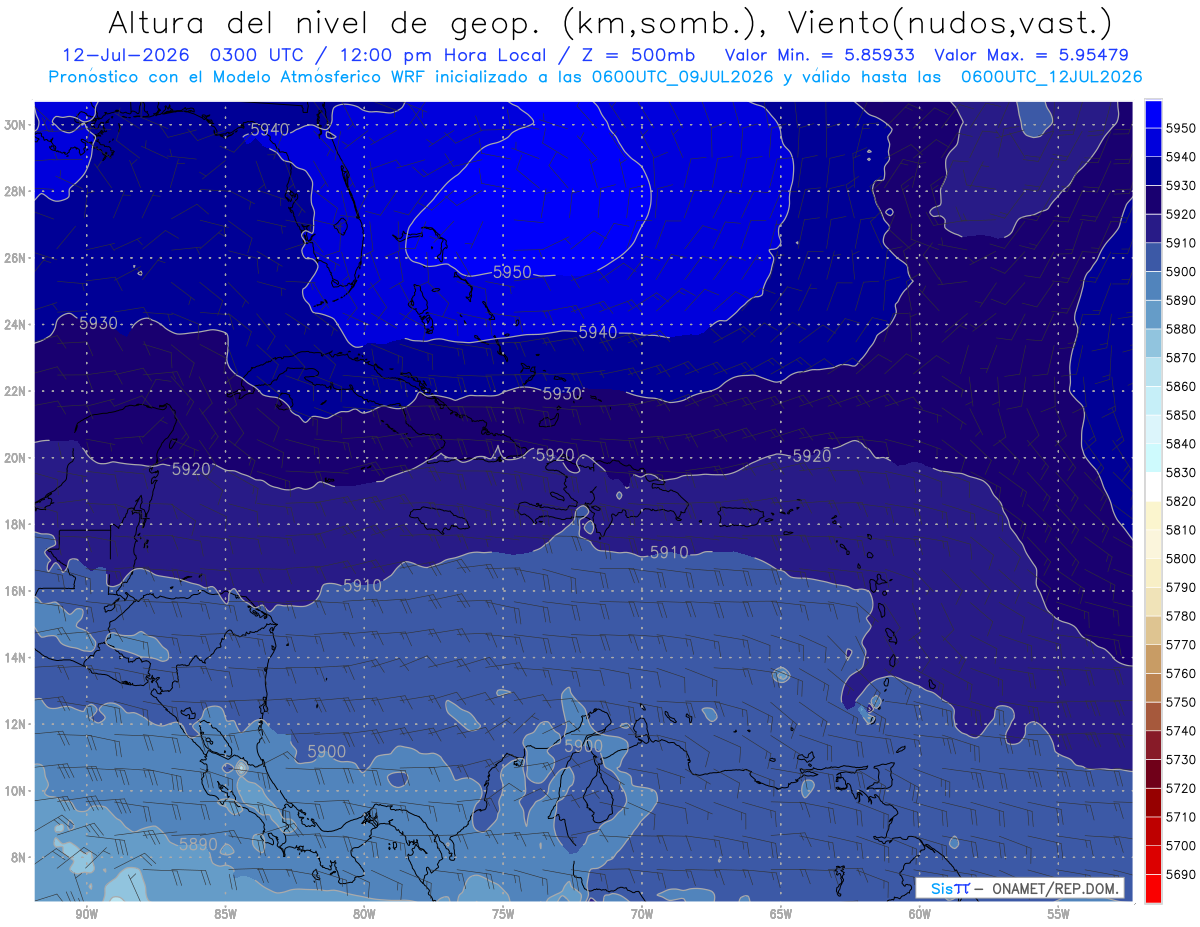Image resolution: width=1200 pixels, height=927 pixels.
Task: Click the '20N' latitude axis label
Action: (16, 458)
